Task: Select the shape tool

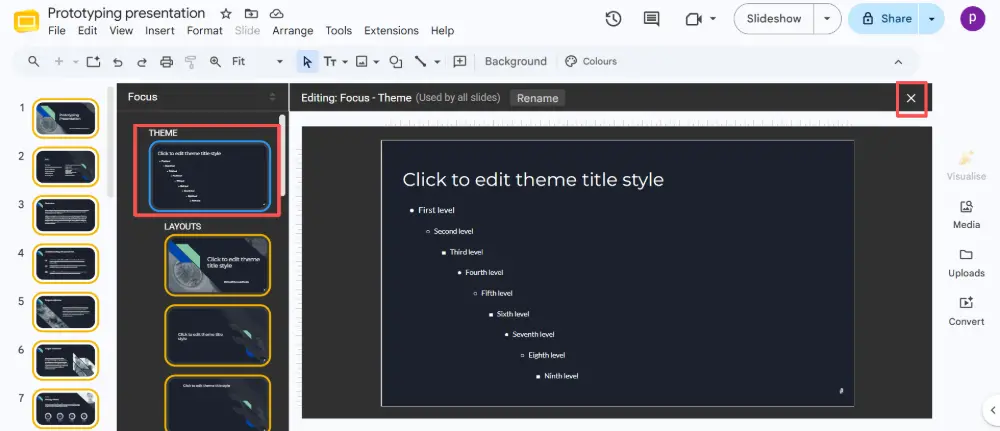Action: [396, 62]
